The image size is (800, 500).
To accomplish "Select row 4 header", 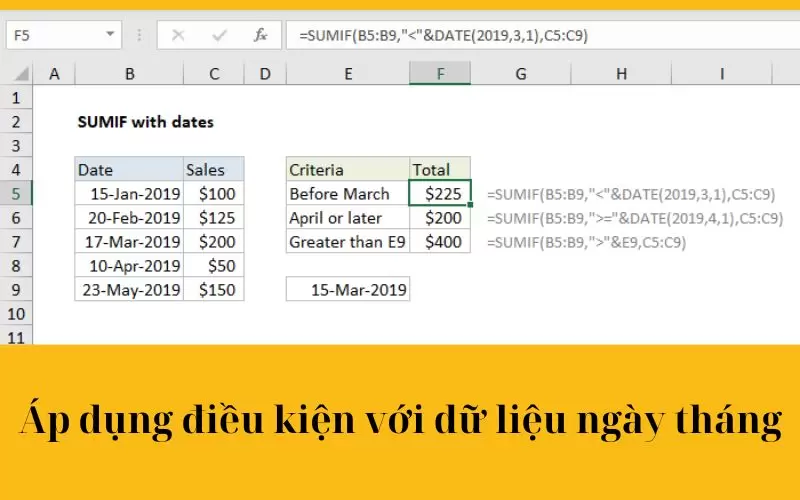I will pos(16,169).
